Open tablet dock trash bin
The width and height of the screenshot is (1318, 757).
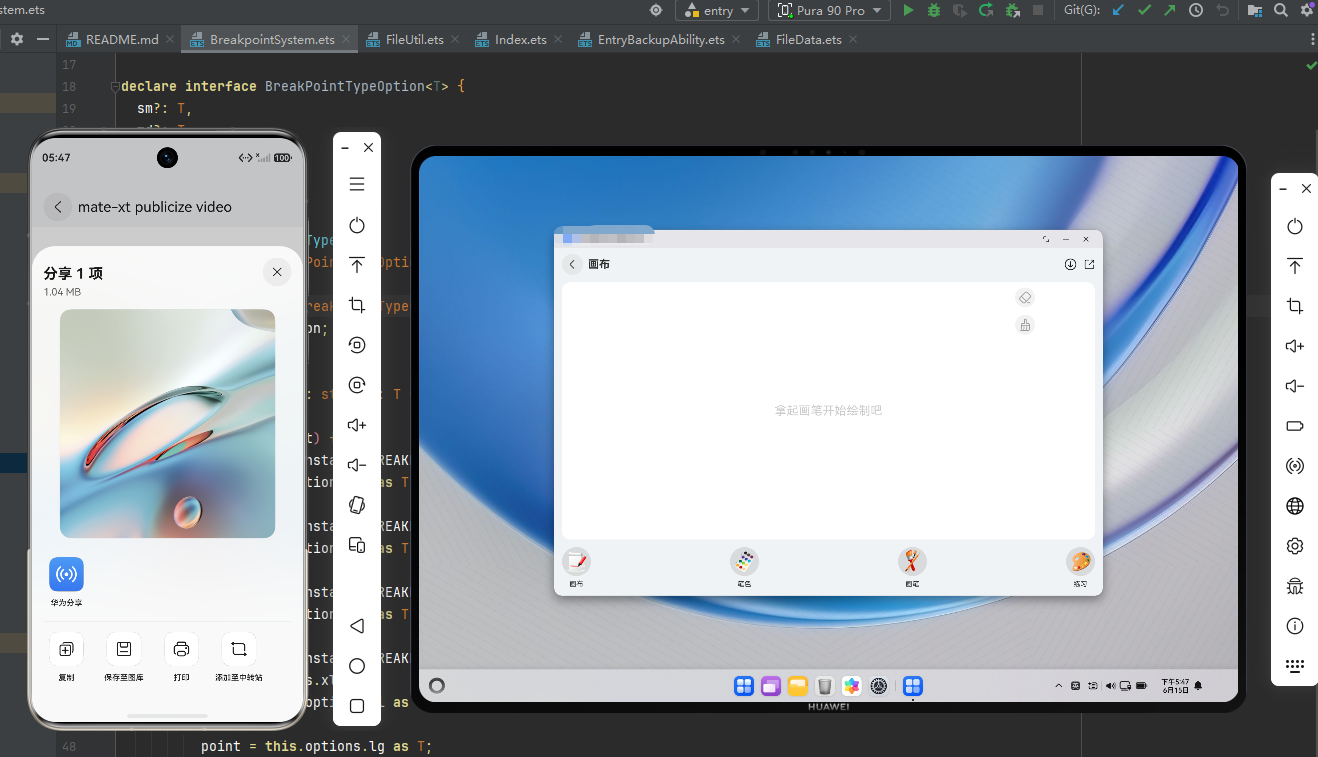[x=824, y=686]
